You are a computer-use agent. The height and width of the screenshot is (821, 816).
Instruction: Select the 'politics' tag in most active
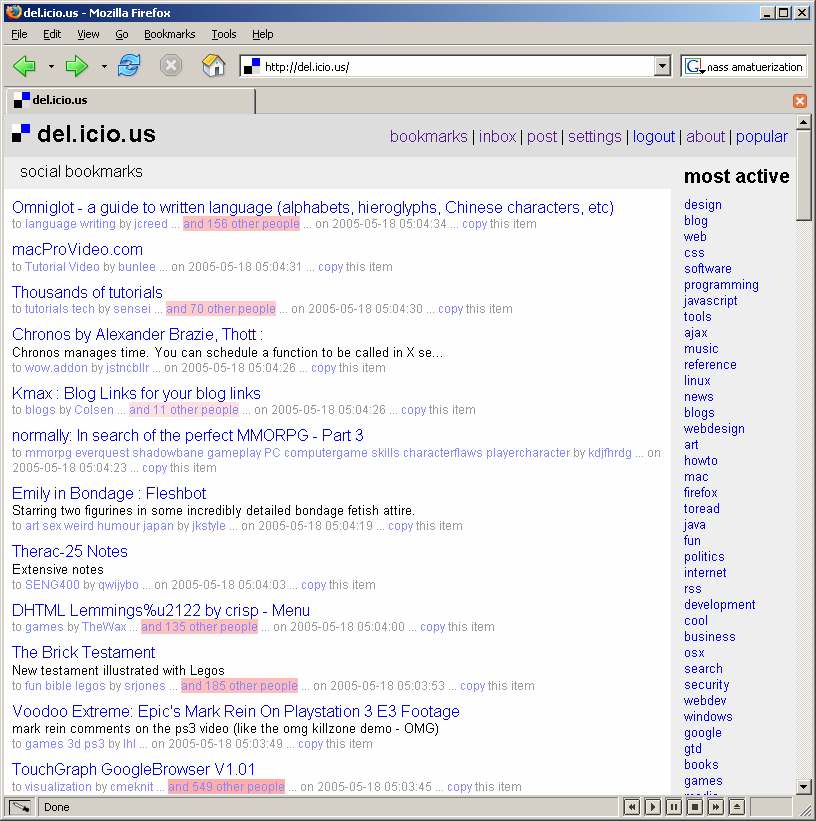point(704,557)
